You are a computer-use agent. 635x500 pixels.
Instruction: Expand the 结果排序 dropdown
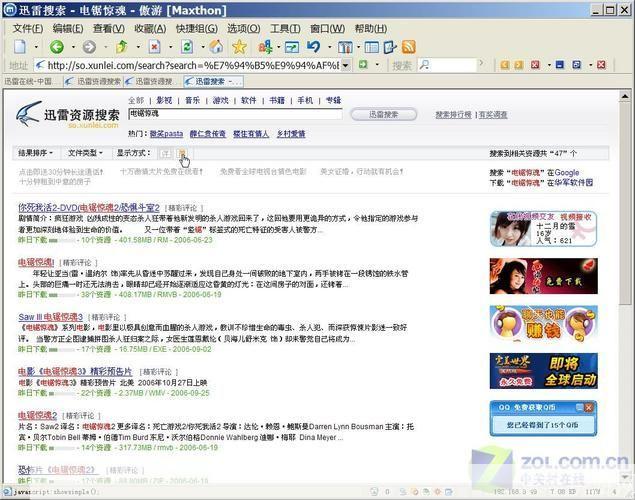(x=36, y=153)
